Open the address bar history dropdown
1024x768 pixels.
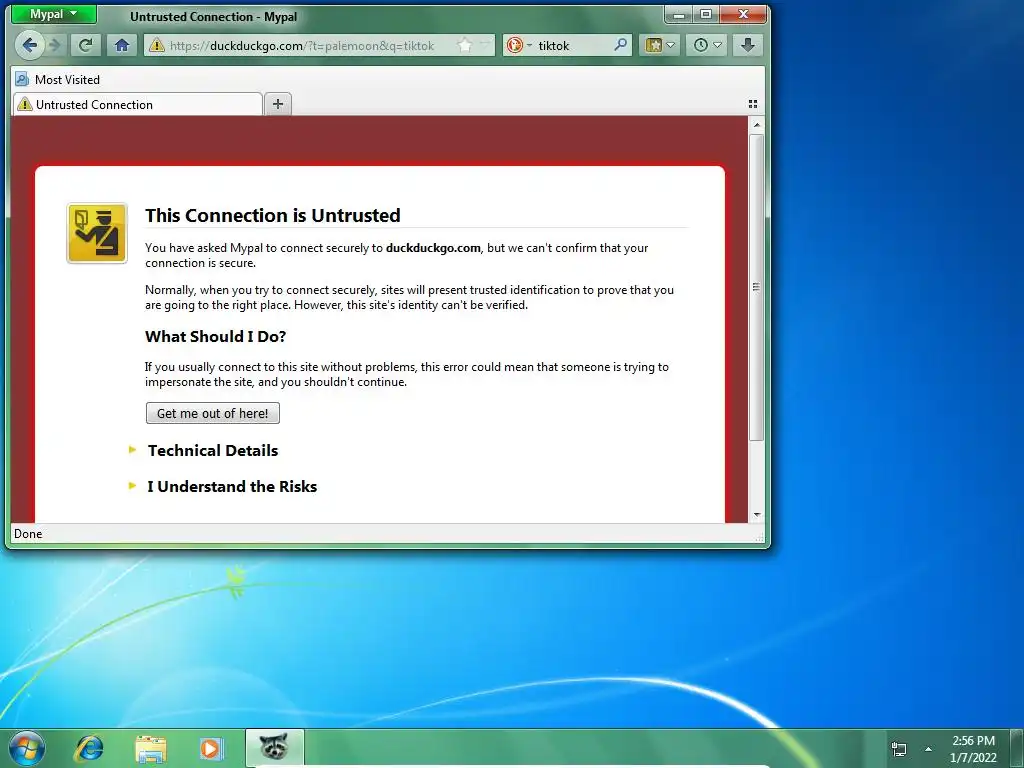point(485,45)
